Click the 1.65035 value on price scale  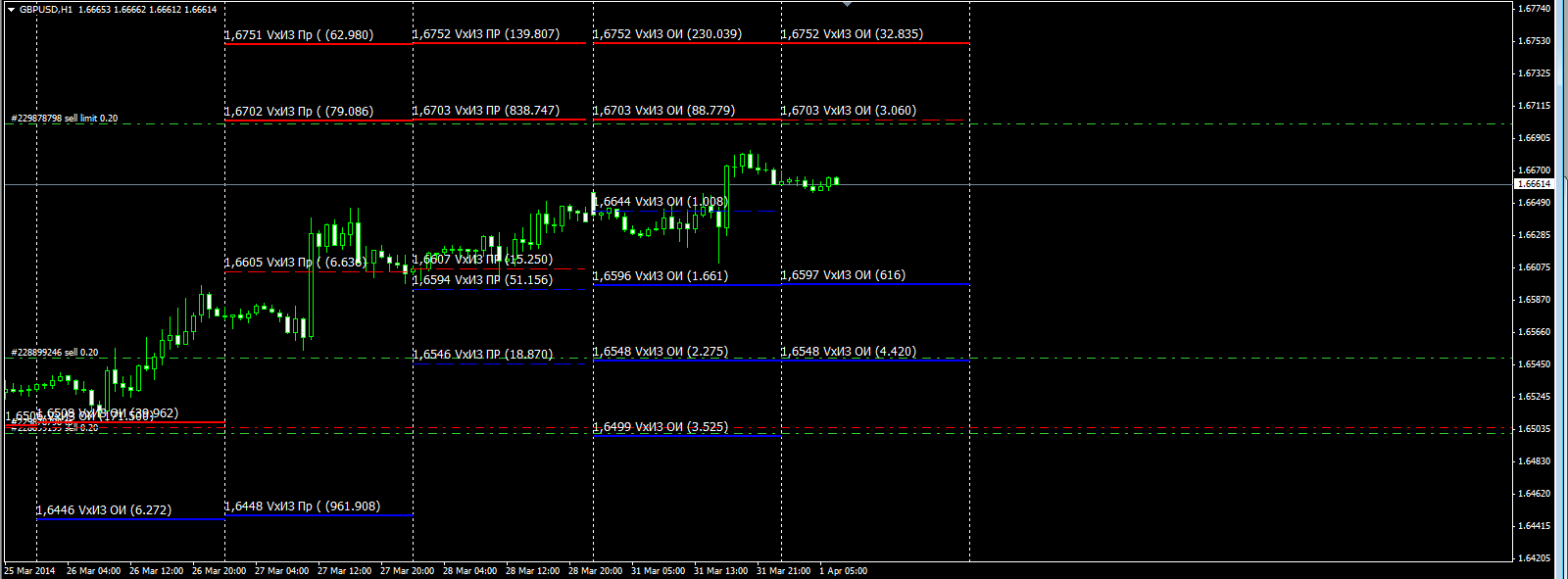pyautogui.click(x=1535, y=429)
